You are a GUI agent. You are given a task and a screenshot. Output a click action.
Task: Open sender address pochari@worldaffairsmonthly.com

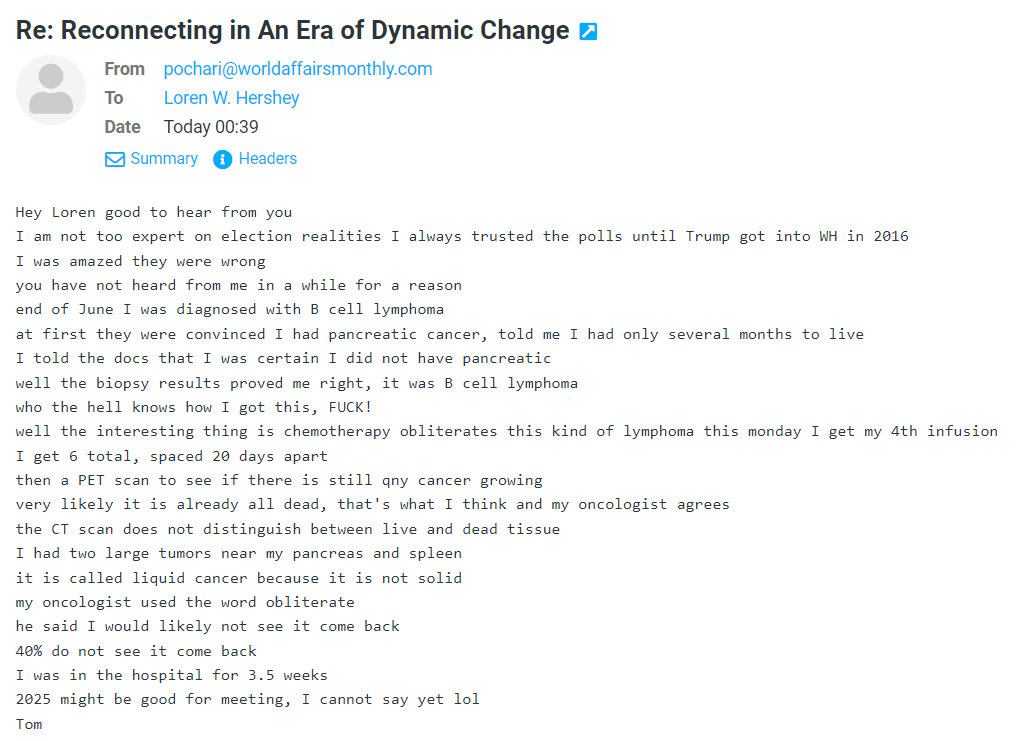point(298,69)
